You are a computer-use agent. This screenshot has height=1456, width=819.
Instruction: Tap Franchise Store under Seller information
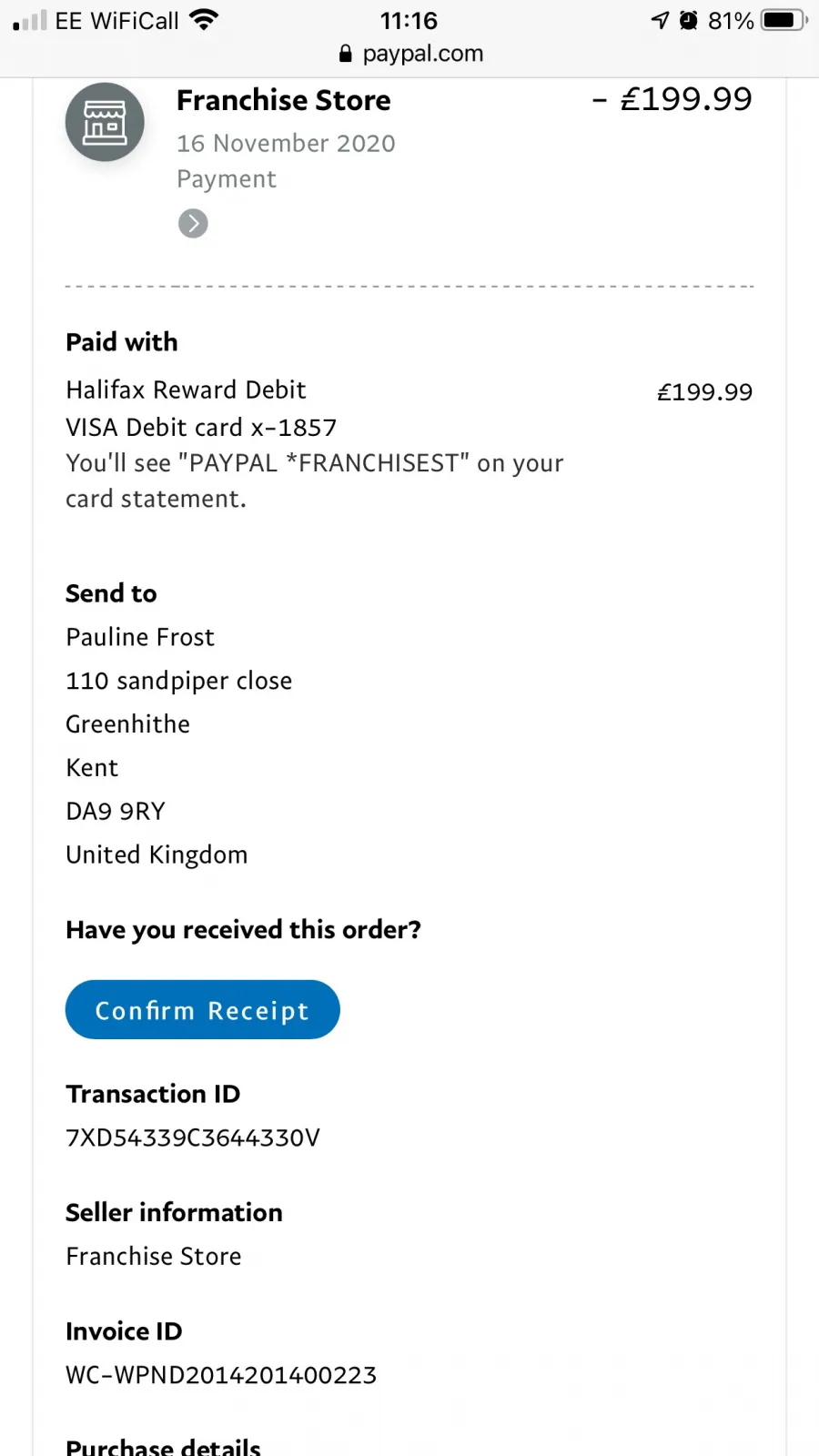click(154, 1256)
